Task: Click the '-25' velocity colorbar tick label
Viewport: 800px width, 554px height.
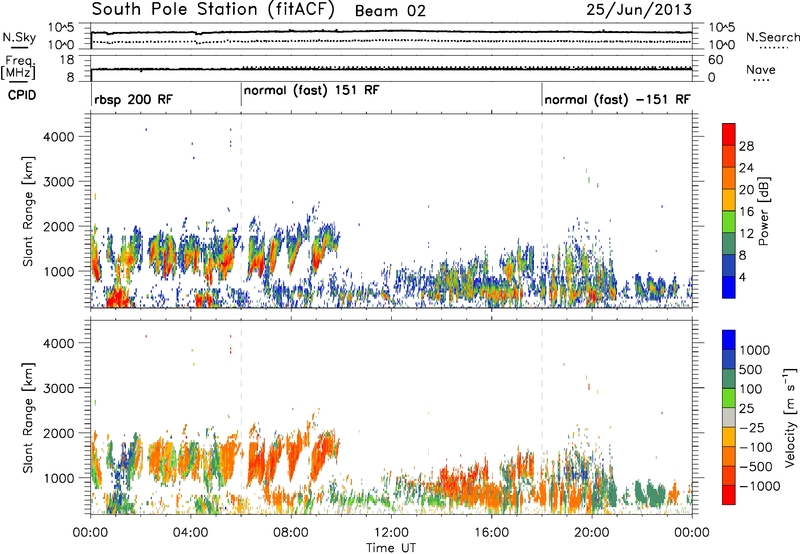Action: coord(752,427)
